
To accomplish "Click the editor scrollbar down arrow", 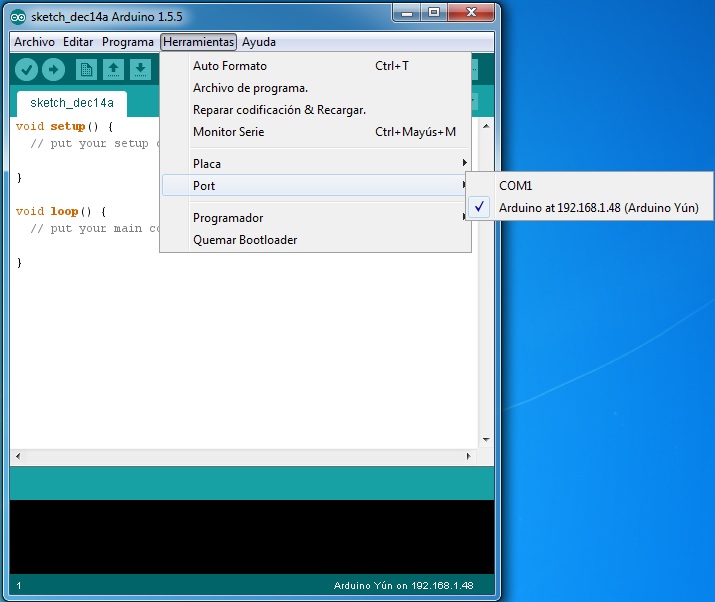I will (486, 440).
